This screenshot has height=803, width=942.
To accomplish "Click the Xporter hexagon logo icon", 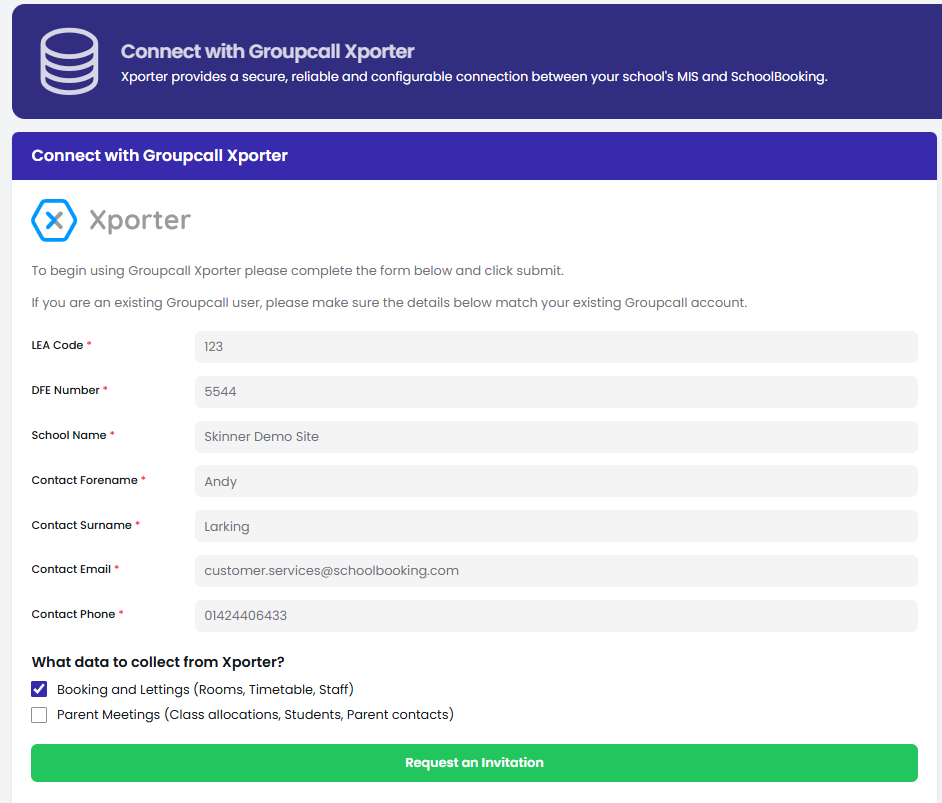I will point(54,220).
